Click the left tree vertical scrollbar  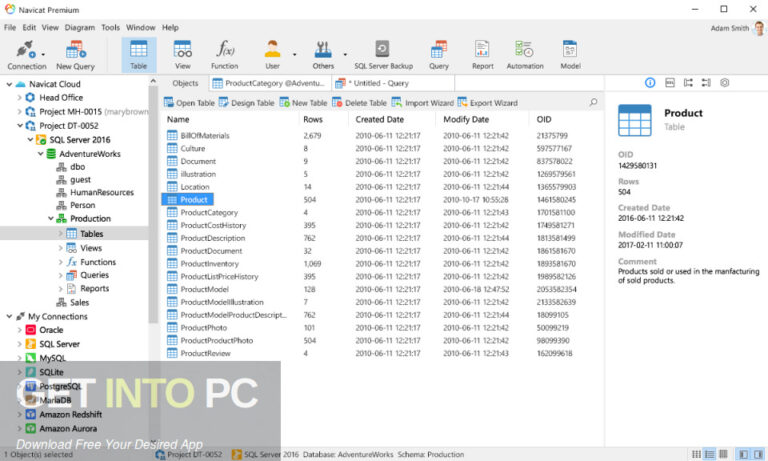coord(153,204)
